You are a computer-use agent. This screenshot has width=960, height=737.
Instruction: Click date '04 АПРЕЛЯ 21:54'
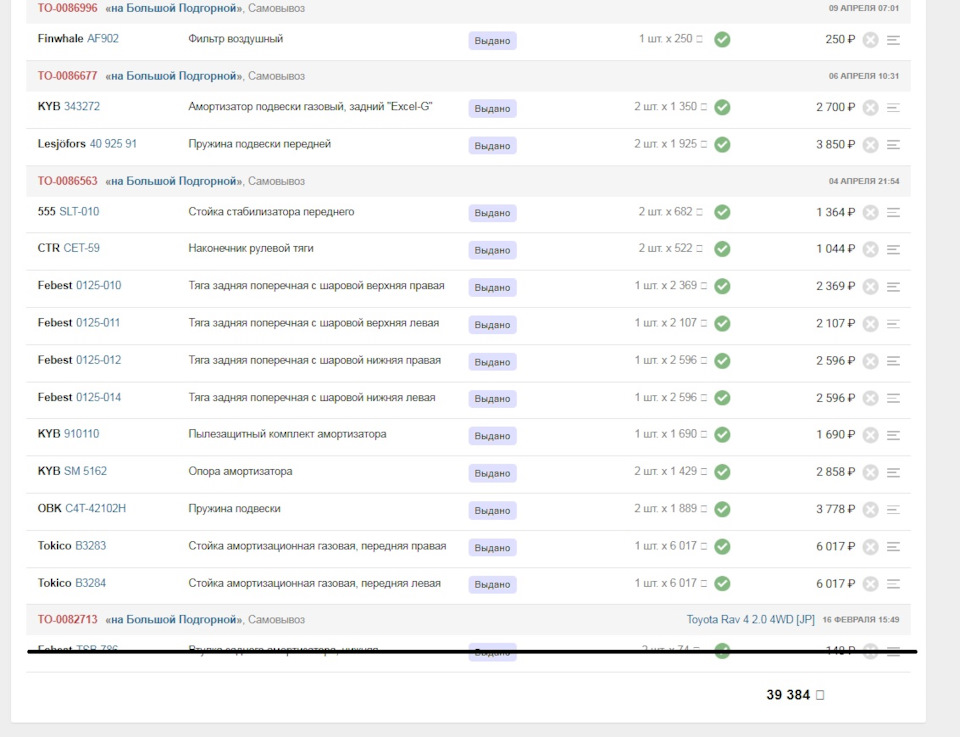(864, 181)
